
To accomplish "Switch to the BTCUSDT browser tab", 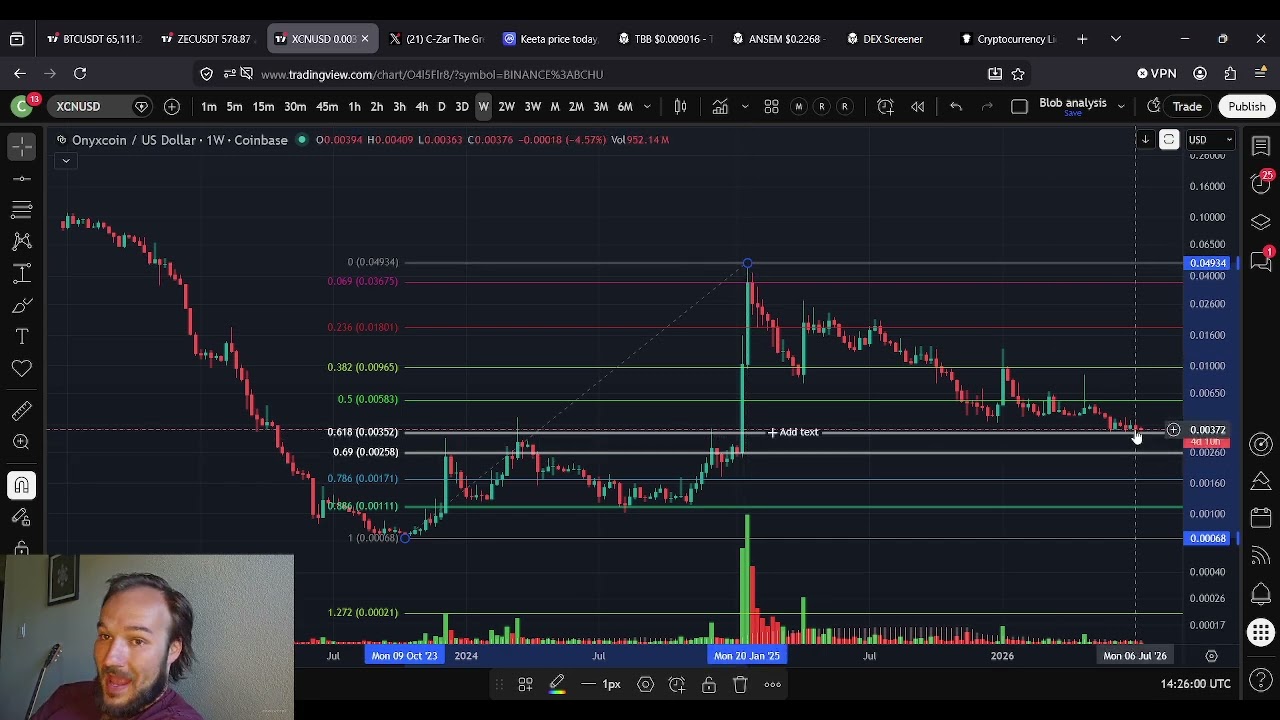I will 94,39.
